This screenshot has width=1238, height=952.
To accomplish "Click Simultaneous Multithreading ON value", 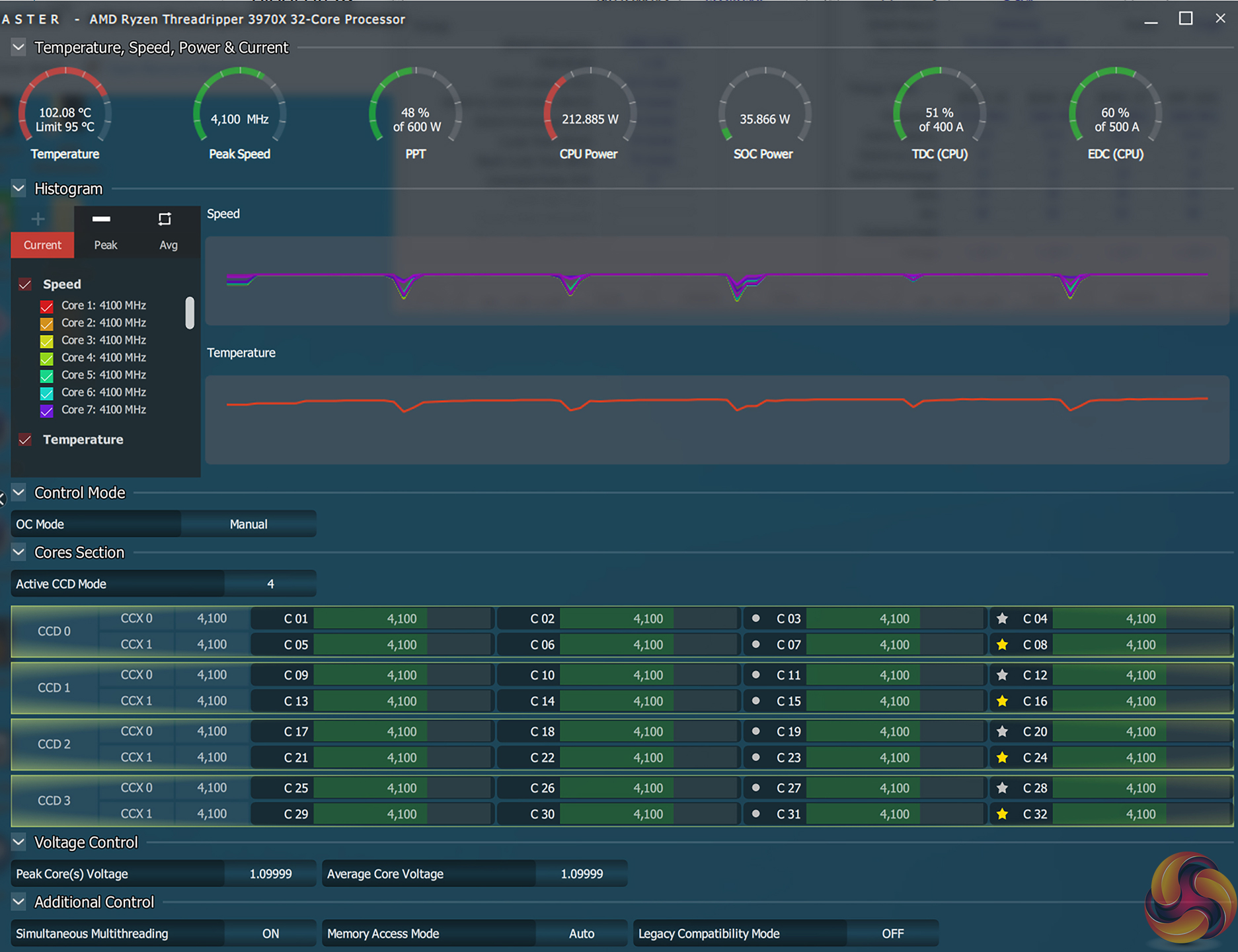I will click(270, 933).
